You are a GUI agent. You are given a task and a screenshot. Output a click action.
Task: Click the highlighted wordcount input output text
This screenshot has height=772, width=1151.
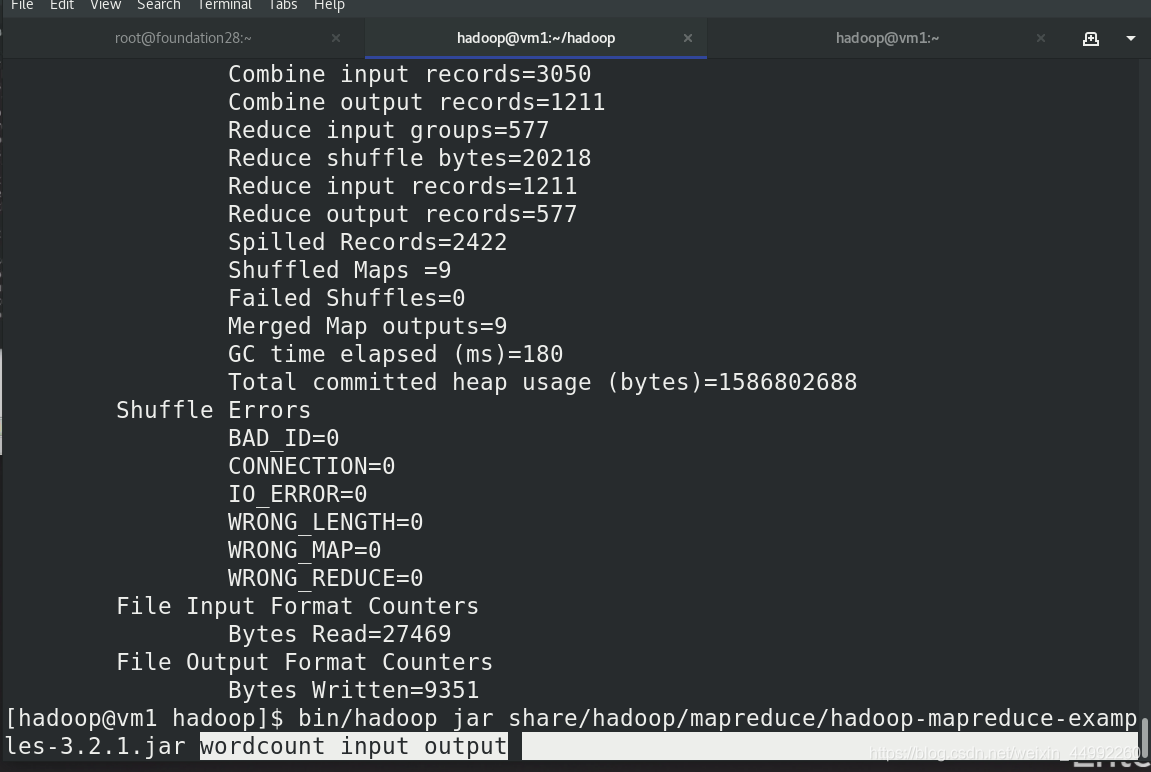point(354,746)
